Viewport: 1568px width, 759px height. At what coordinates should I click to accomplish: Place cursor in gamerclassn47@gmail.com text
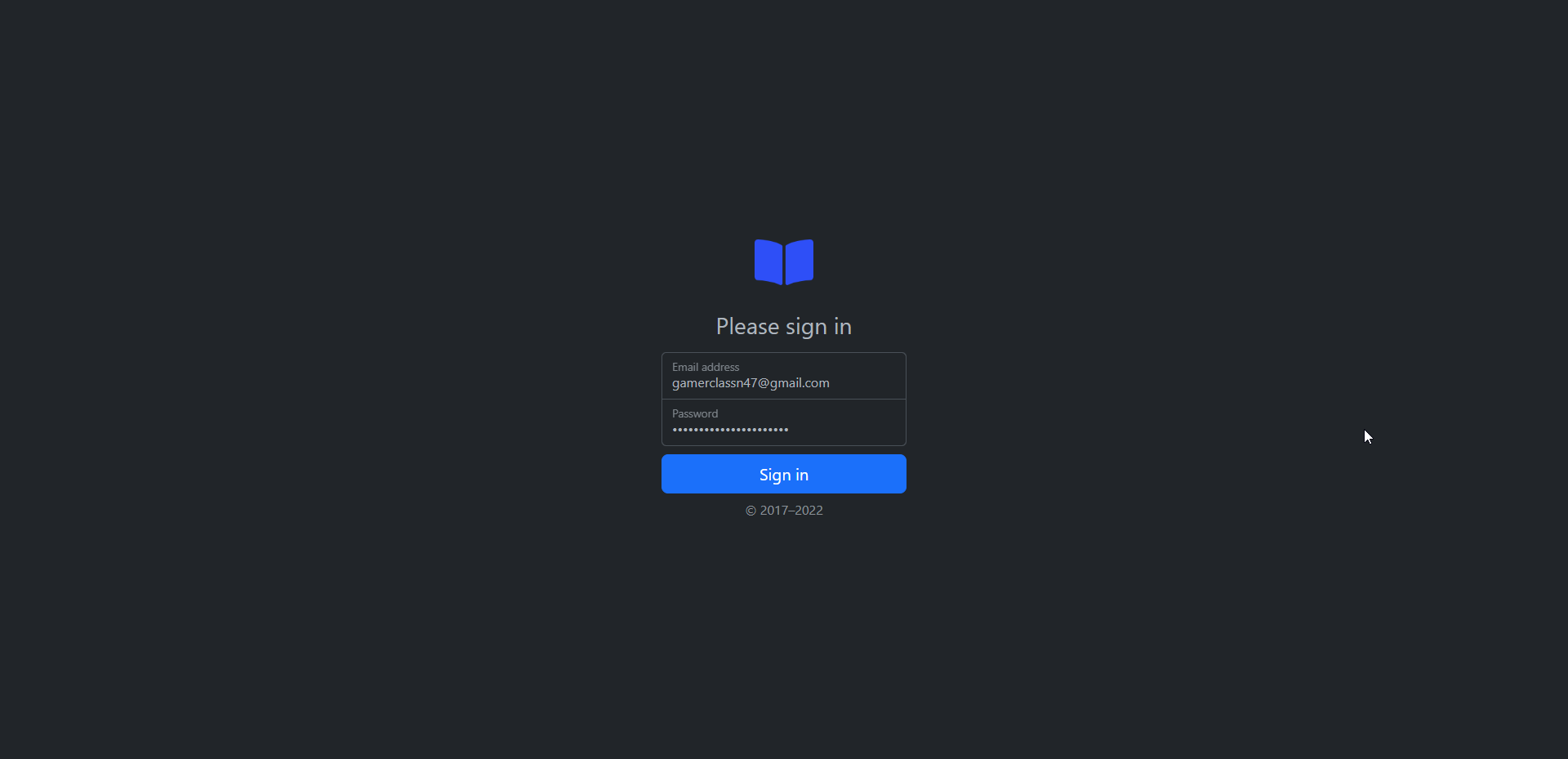tap(751, 383)
